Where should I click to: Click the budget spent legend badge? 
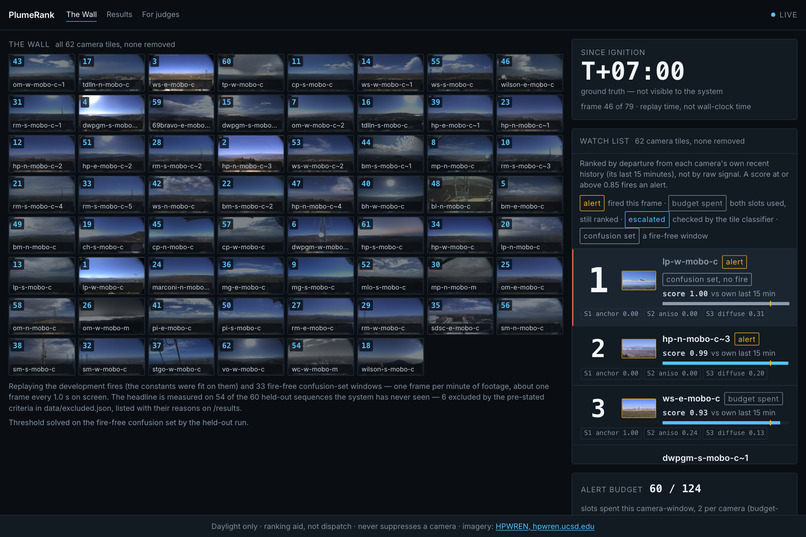tap(697, 203)
